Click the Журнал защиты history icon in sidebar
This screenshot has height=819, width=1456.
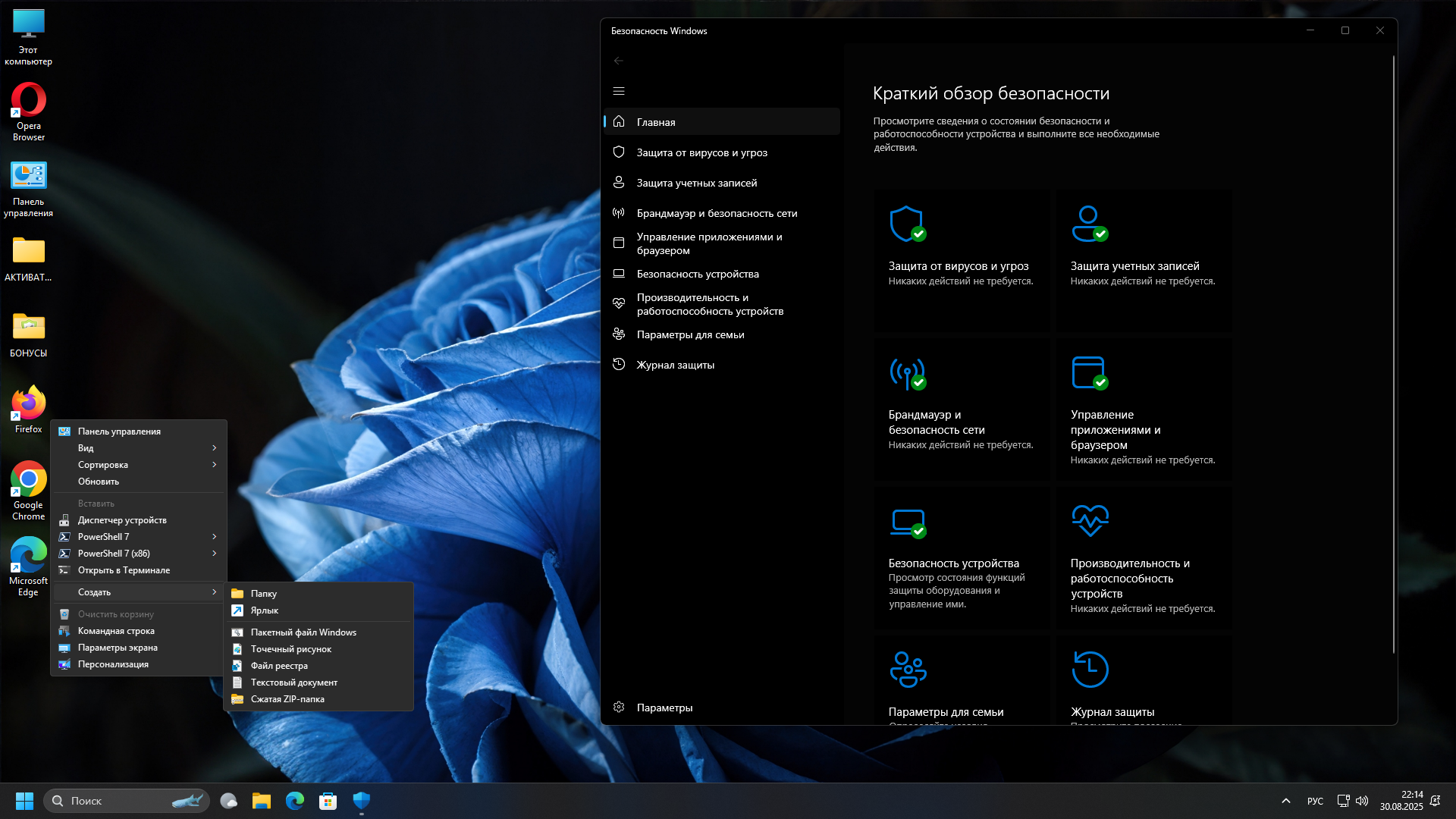pyautogui.click(x=619, y=364)
